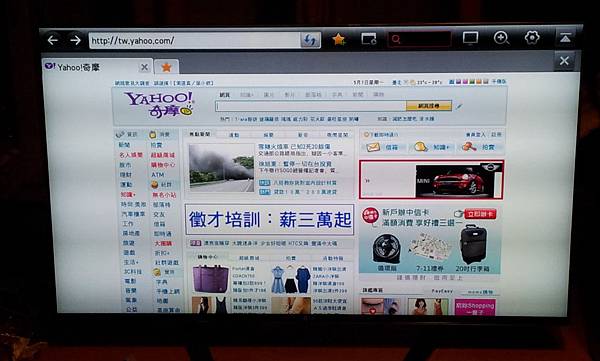Click the purple icon below the 徵才培訓 banner
Screen dimensions: 600x361
[195, 243]
